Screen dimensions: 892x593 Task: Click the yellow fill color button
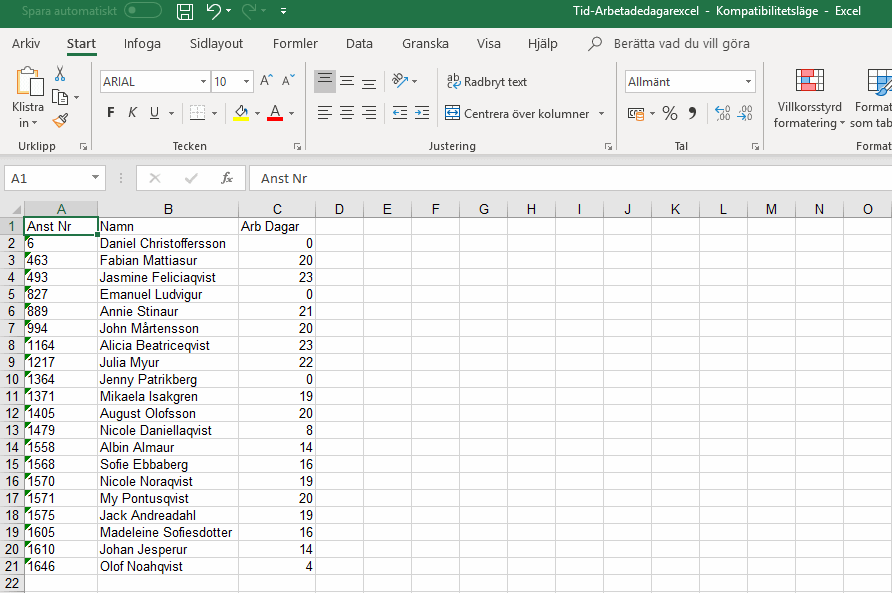coord(241,113)
